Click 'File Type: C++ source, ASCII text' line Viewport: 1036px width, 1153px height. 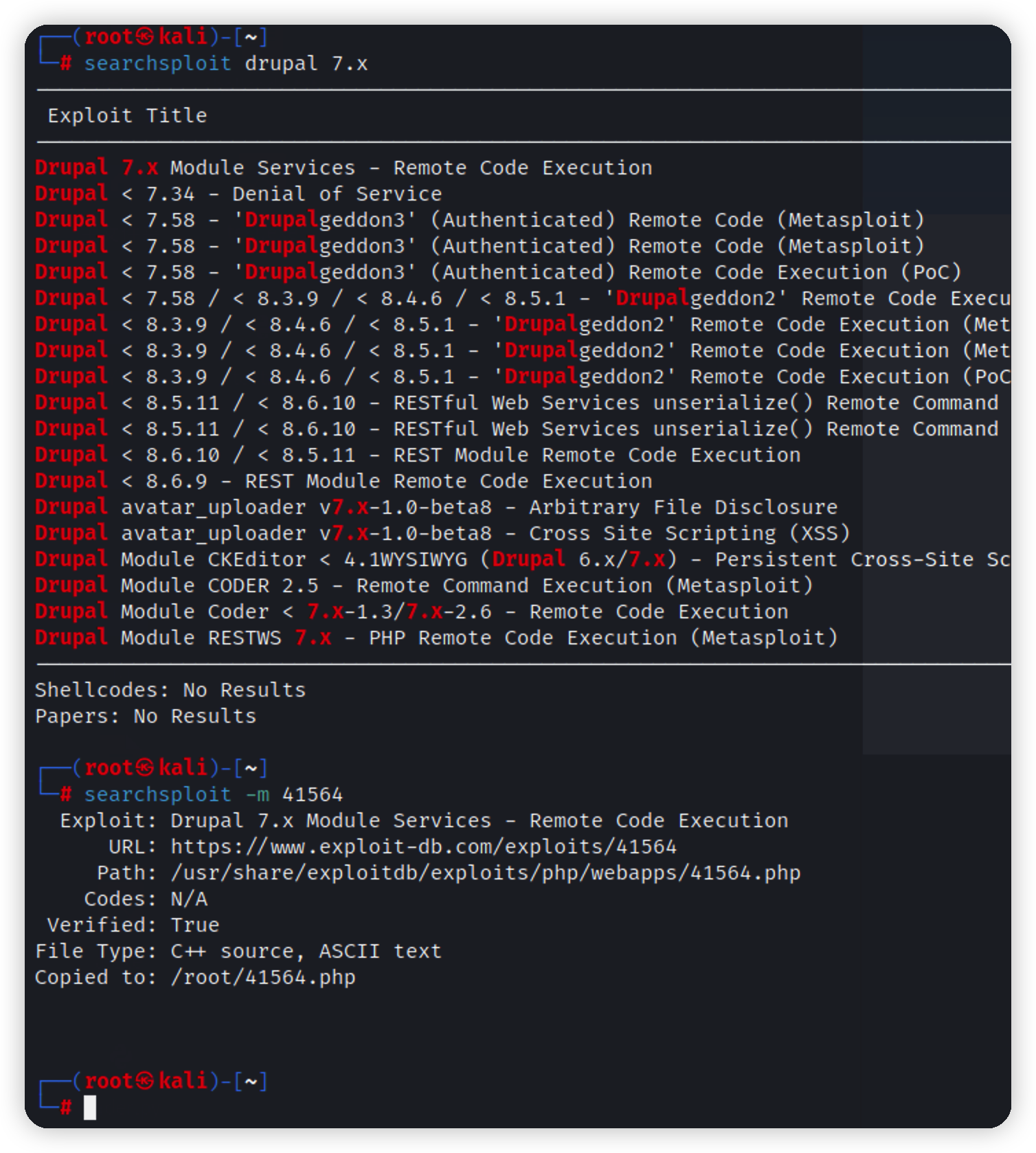(238, 951)
